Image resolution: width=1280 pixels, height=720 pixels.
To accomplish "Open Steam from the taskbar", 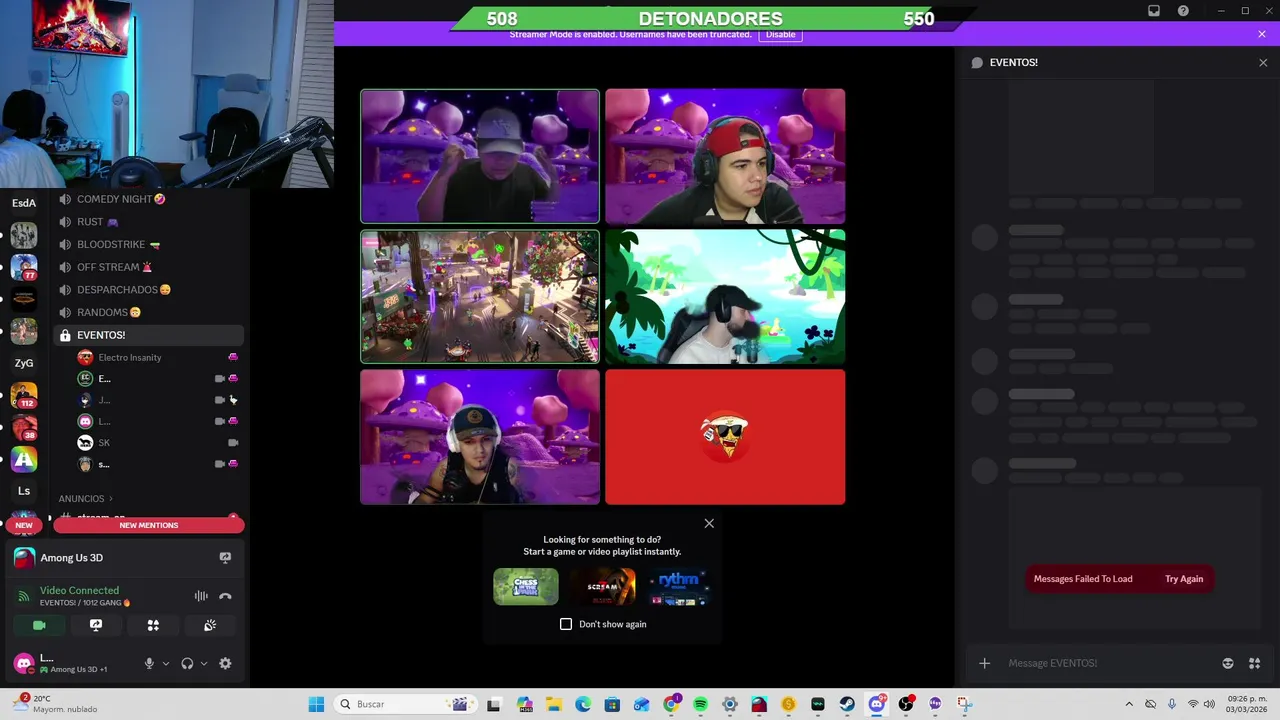I will (x=847, y=704).
